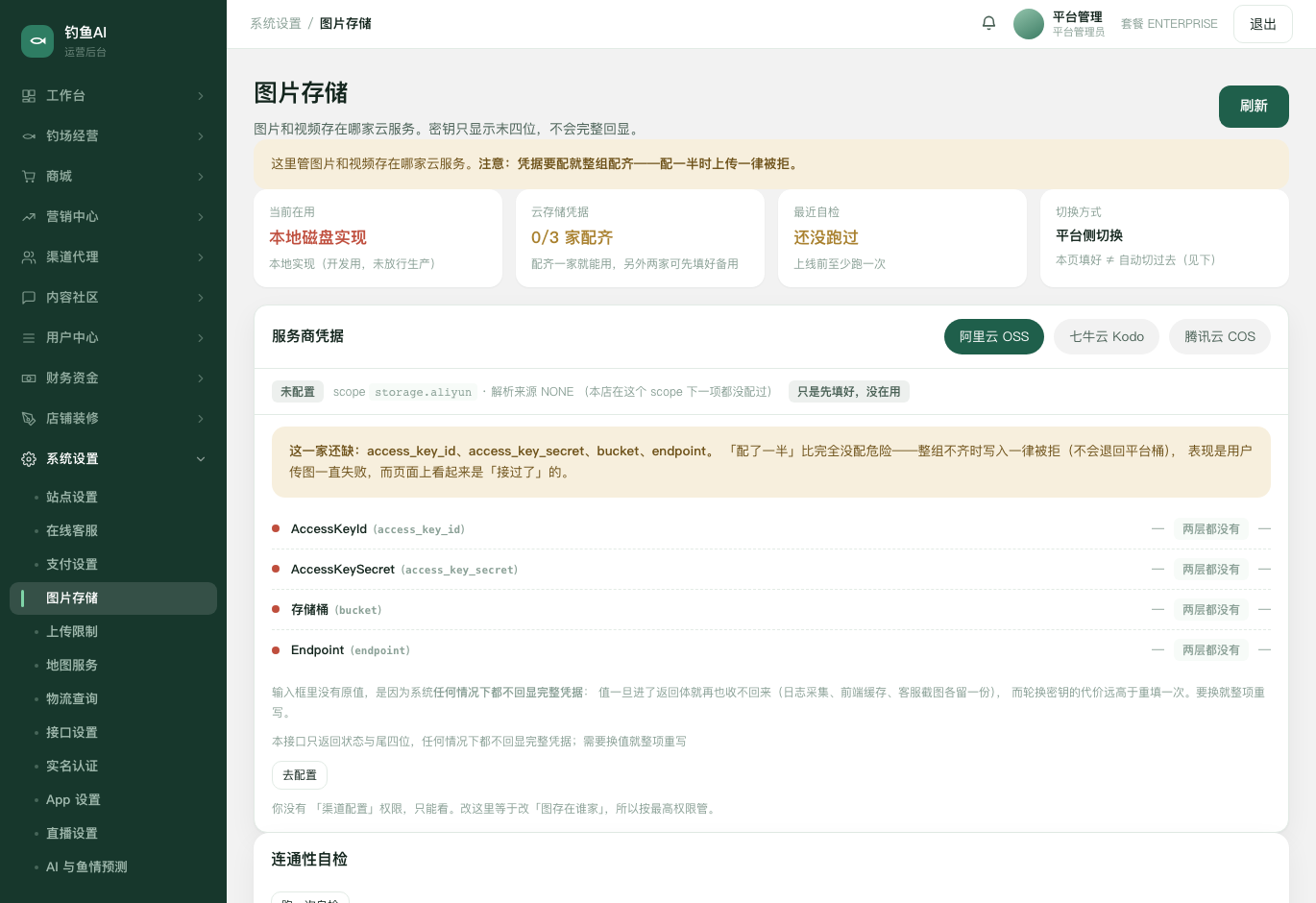Click the 去配置 button

tap(300, 775)
